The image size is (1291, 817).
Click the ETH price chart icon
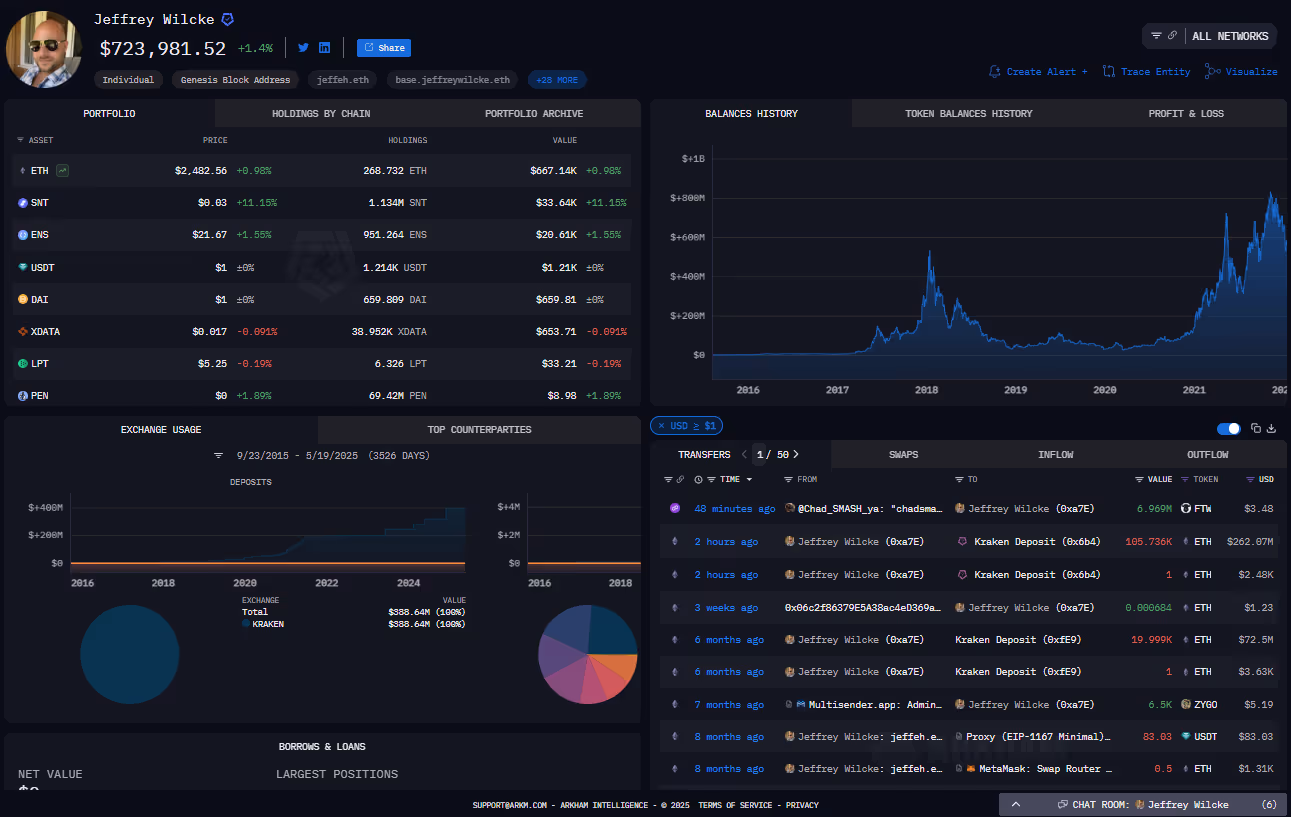[63, 171]
